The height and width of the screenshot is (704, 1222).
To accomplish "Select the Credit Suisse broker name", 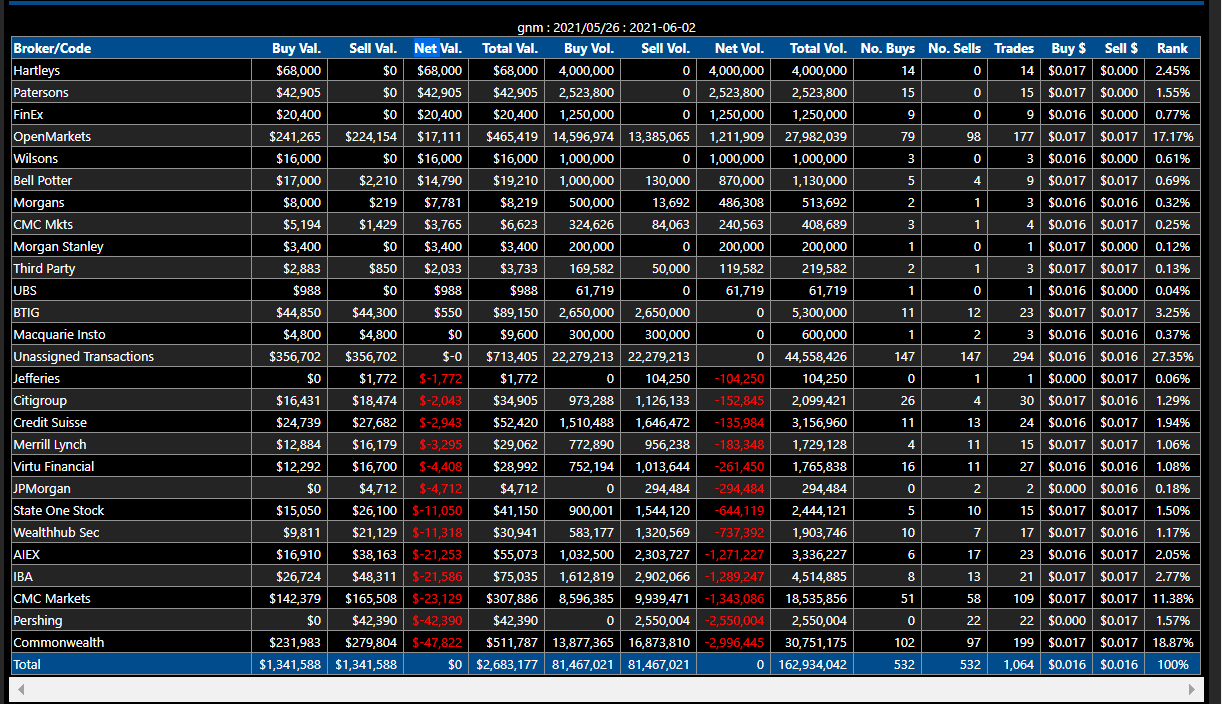I will click(50, 422).
